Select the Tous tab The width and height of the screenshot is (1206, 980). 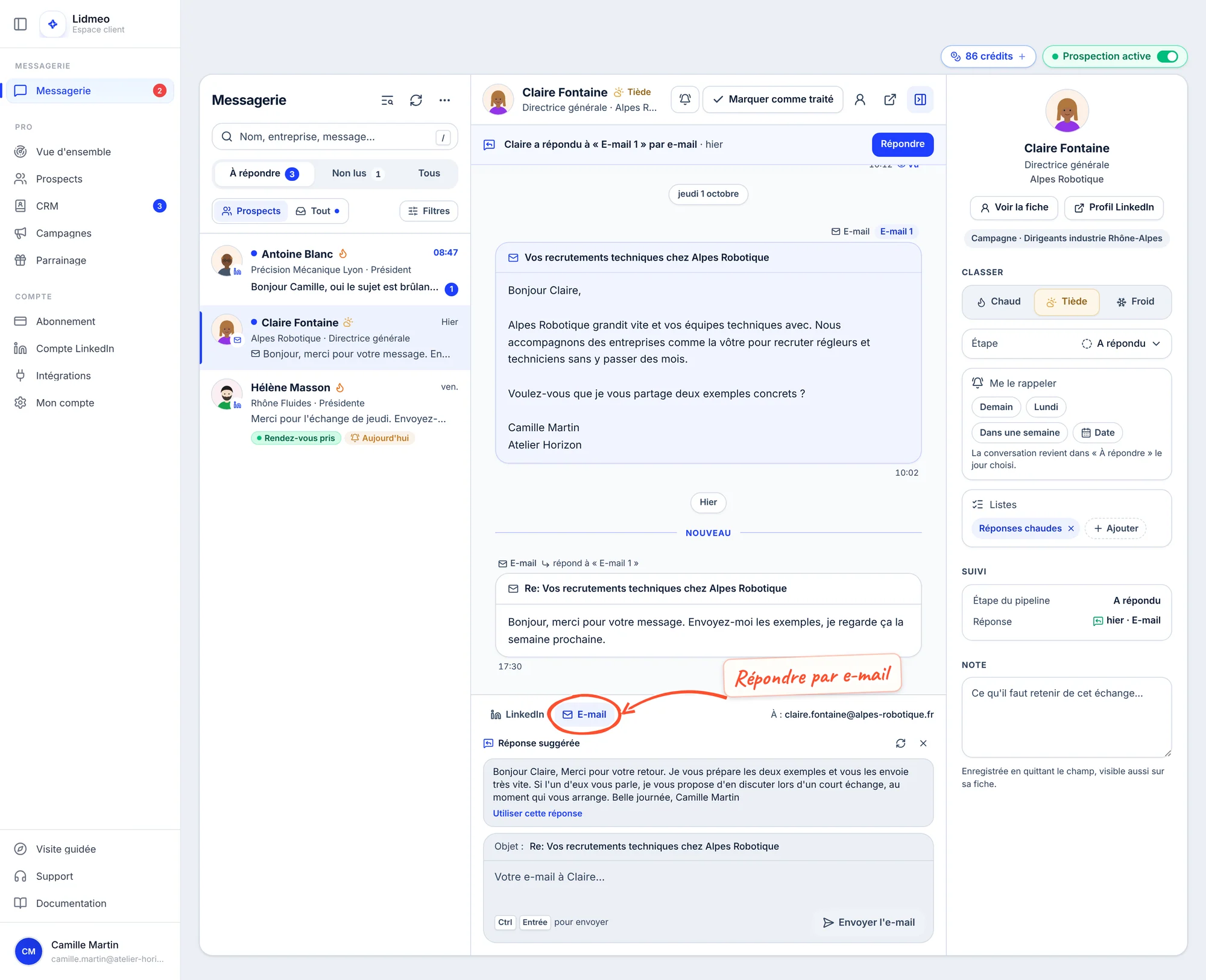point(429,174)
